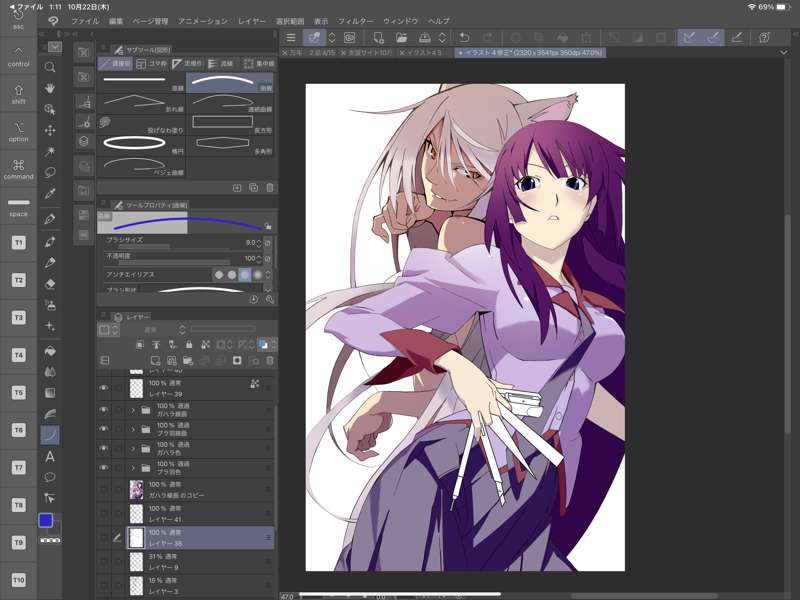Select the Auto select magic wand tool
The image size is (800, 600).
point(49,152)
